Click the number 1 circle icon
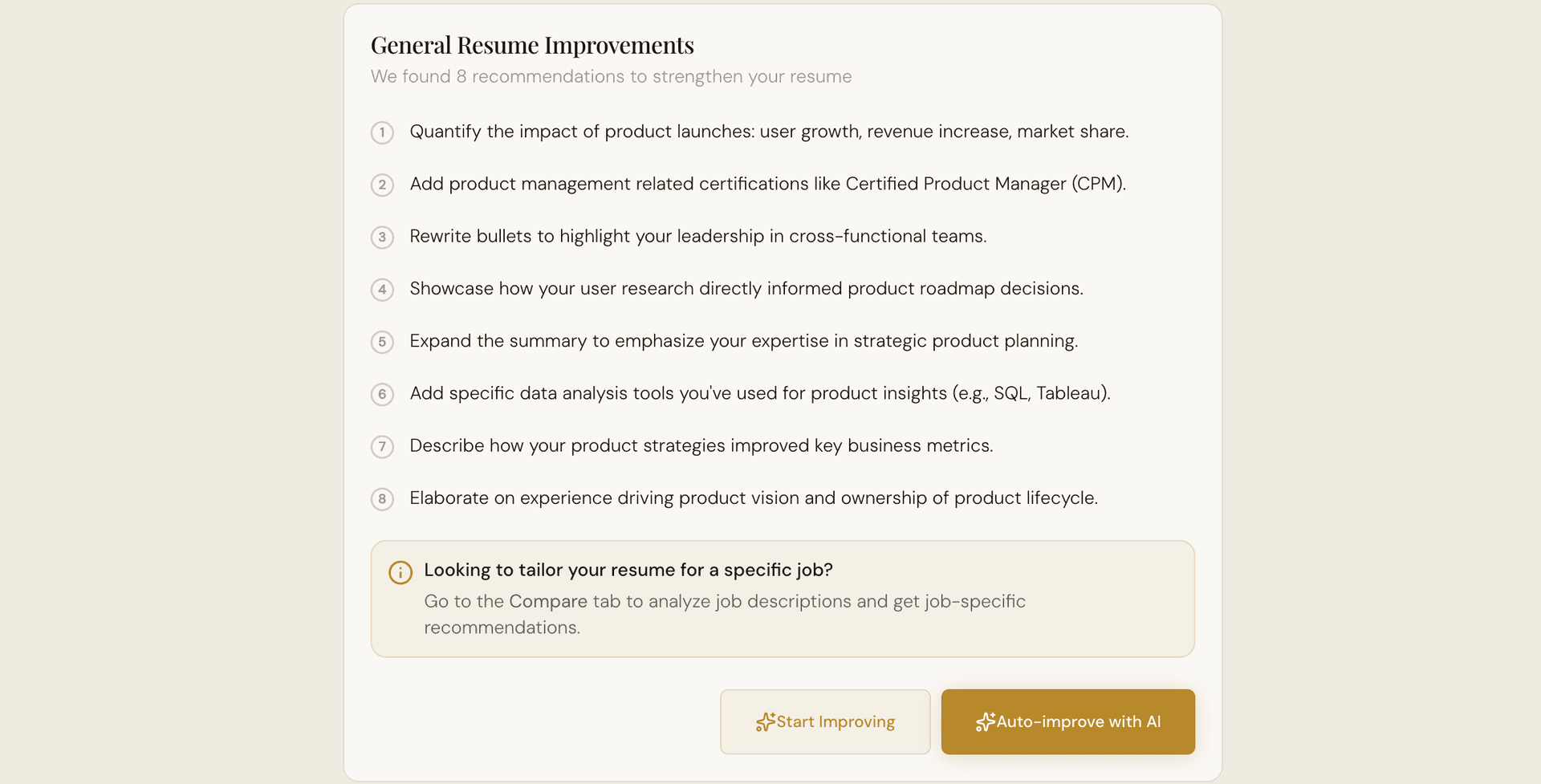1541x784 pixels. (382, 132)
